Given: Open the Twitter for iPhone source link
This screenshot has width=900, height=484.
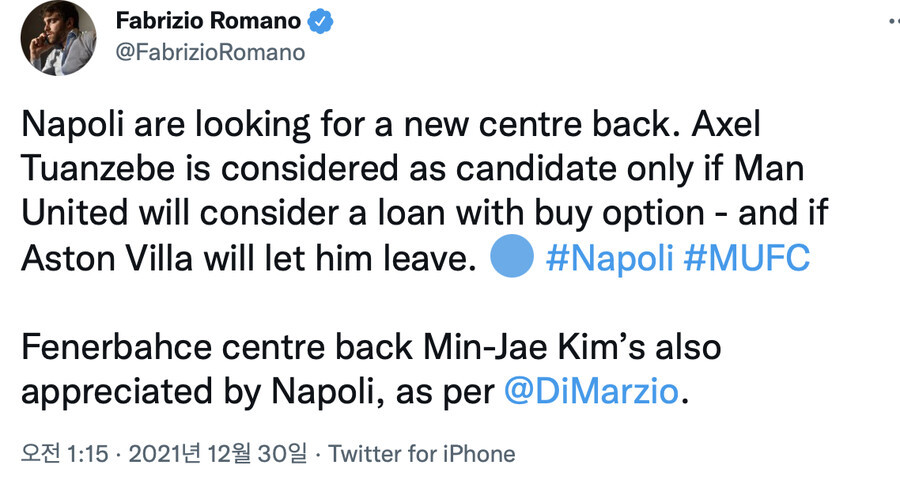Looking at the screenshot, I should click(422, 454).
